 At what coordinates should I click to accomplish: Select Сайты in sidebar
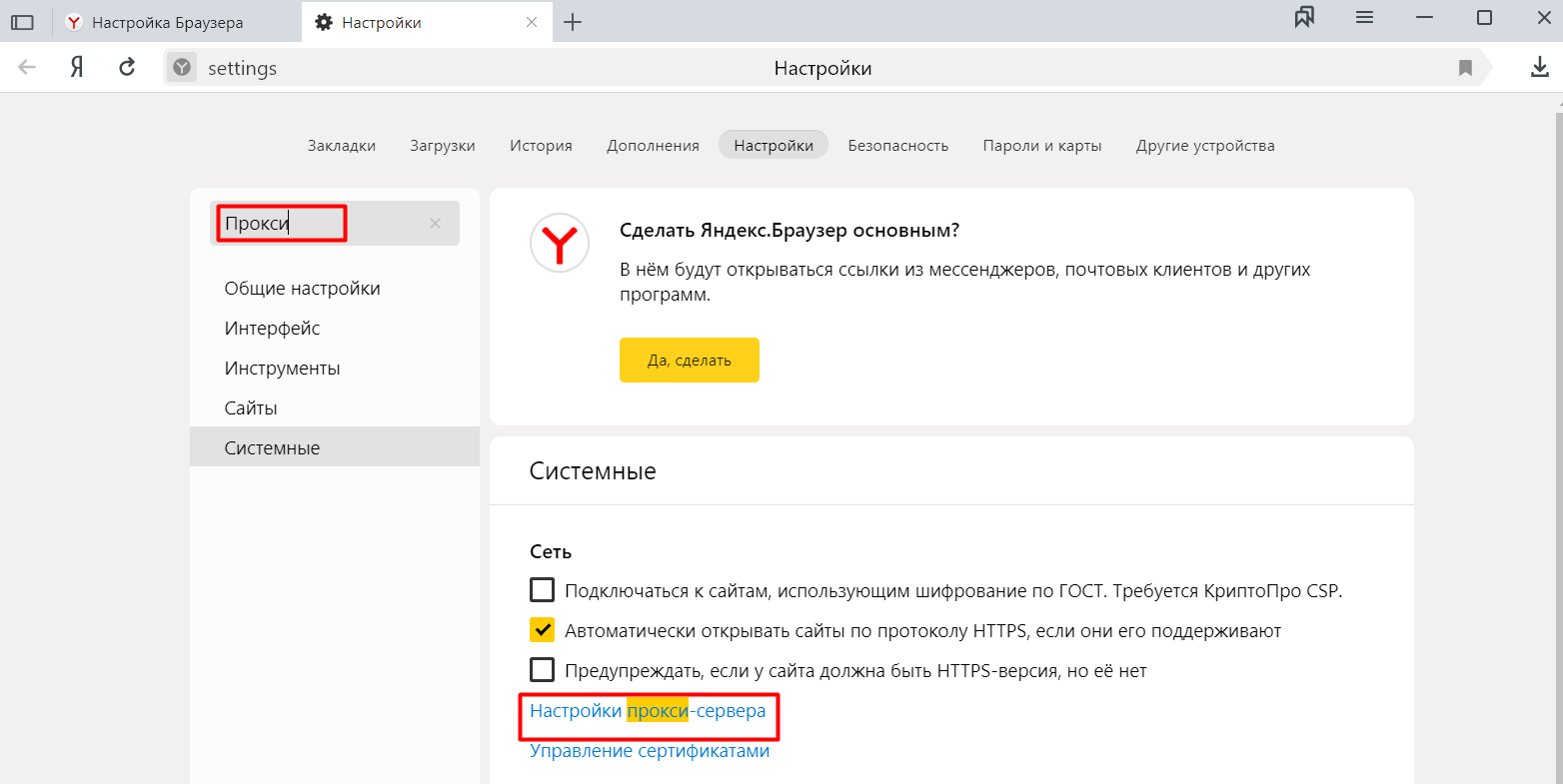click(251, 407)
